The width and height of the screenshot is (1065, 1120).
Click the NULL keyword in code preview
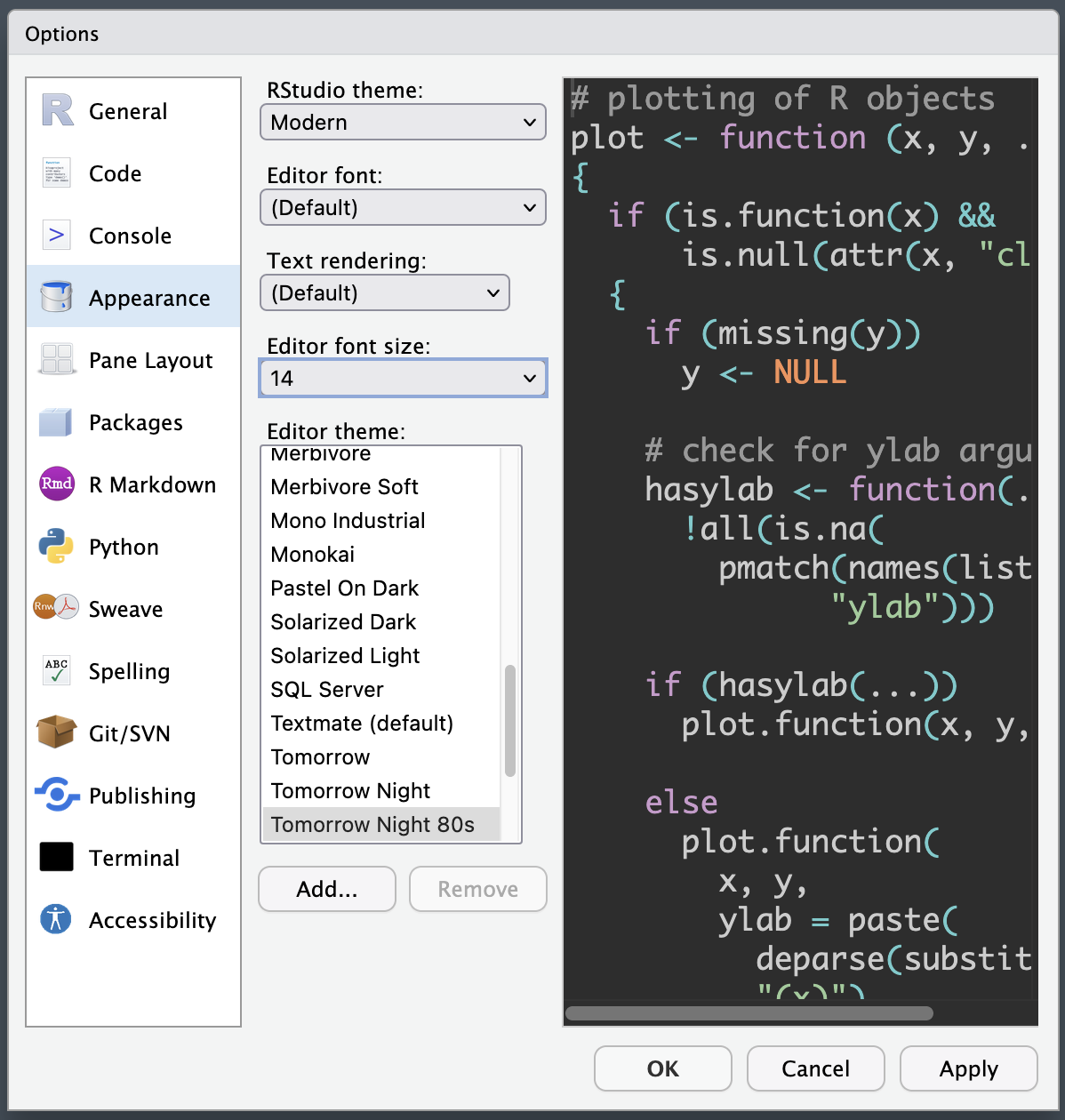click(810, 372)
